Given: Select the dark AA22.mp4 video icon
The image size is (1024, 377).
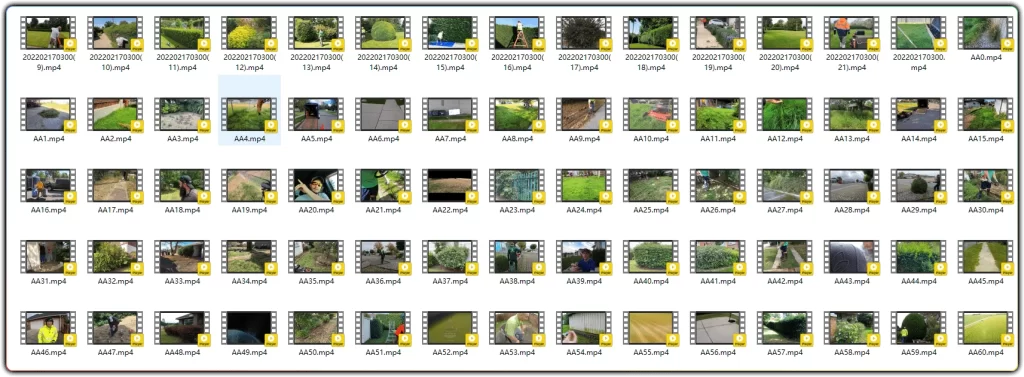Looking at the screenshot, I should tap(450, 186).
